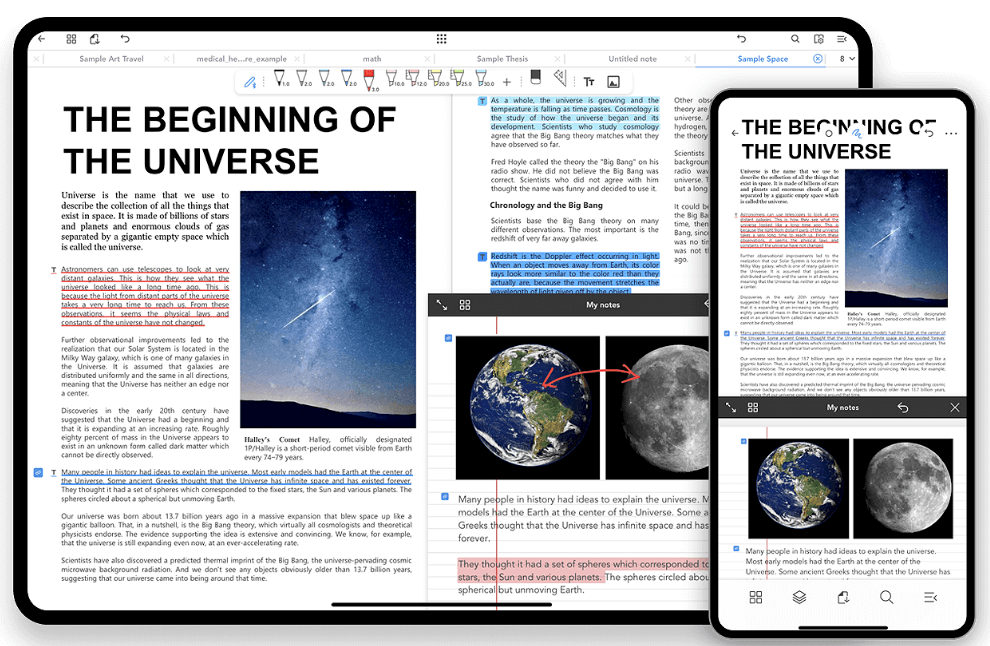Select the Text tool

589,81
